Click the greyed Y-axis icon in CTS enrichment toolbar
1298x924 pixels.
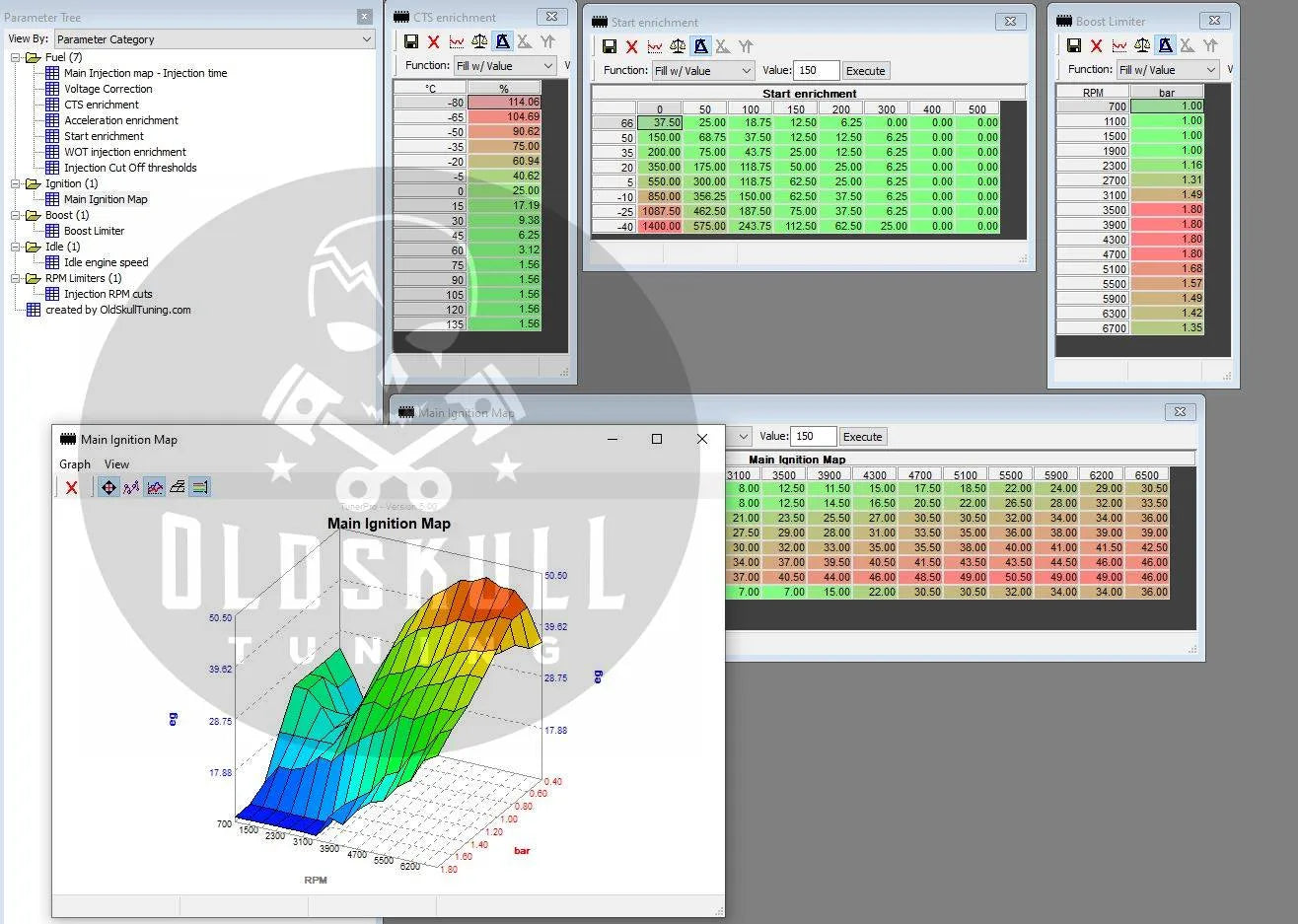547,41
